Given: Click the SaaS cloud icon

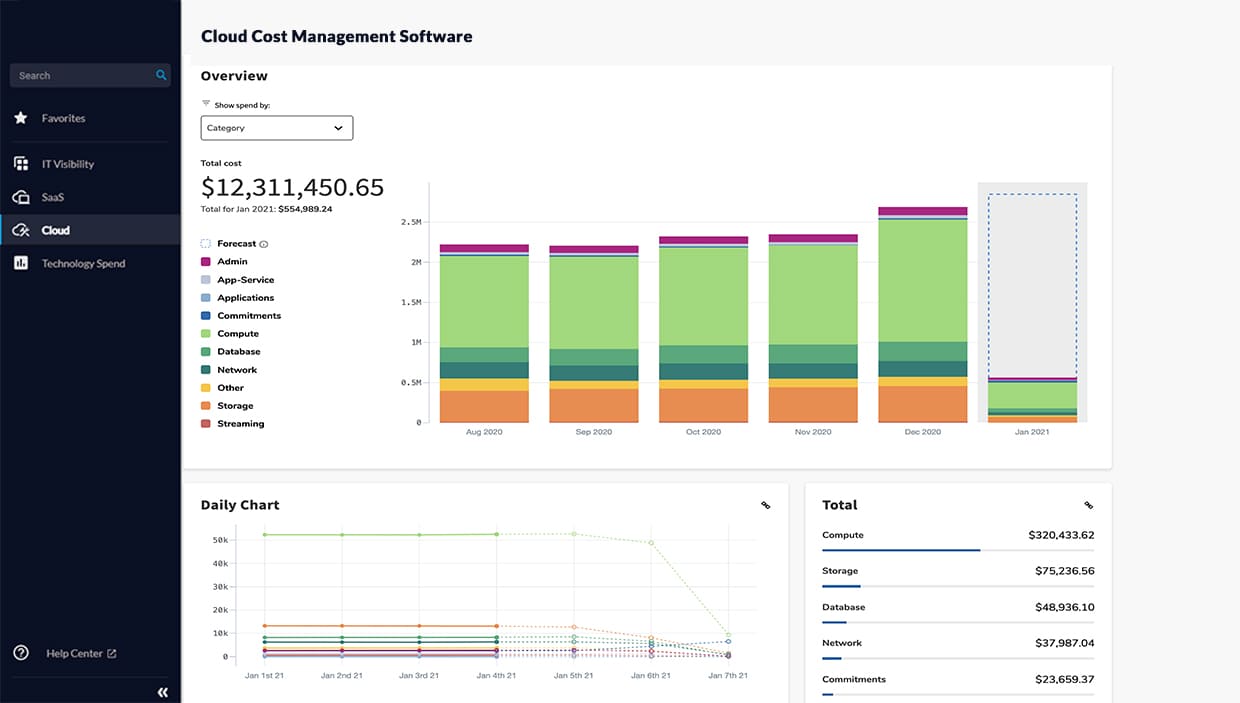Looking at the screenshot, I should (x=20, y=197).
